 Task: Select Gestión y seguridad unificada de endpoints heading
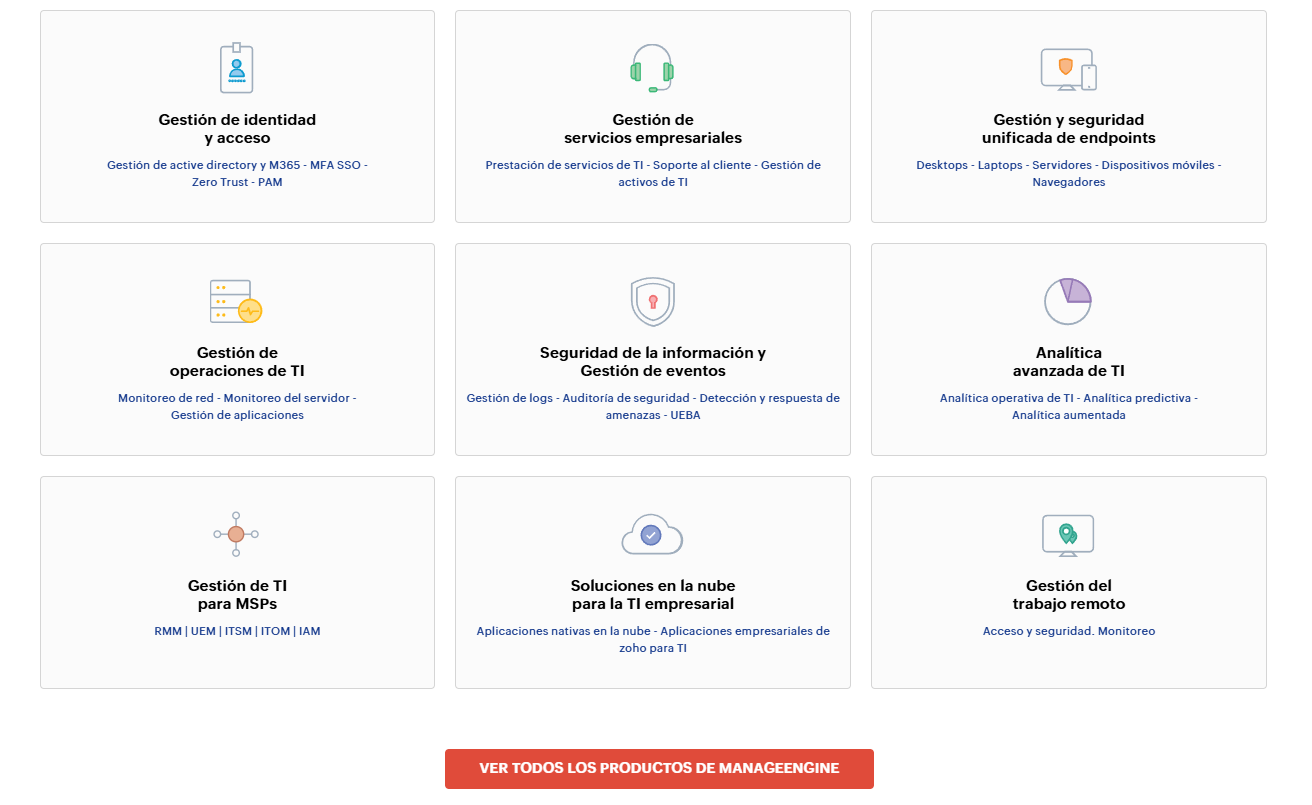[x=1068, y=129]
